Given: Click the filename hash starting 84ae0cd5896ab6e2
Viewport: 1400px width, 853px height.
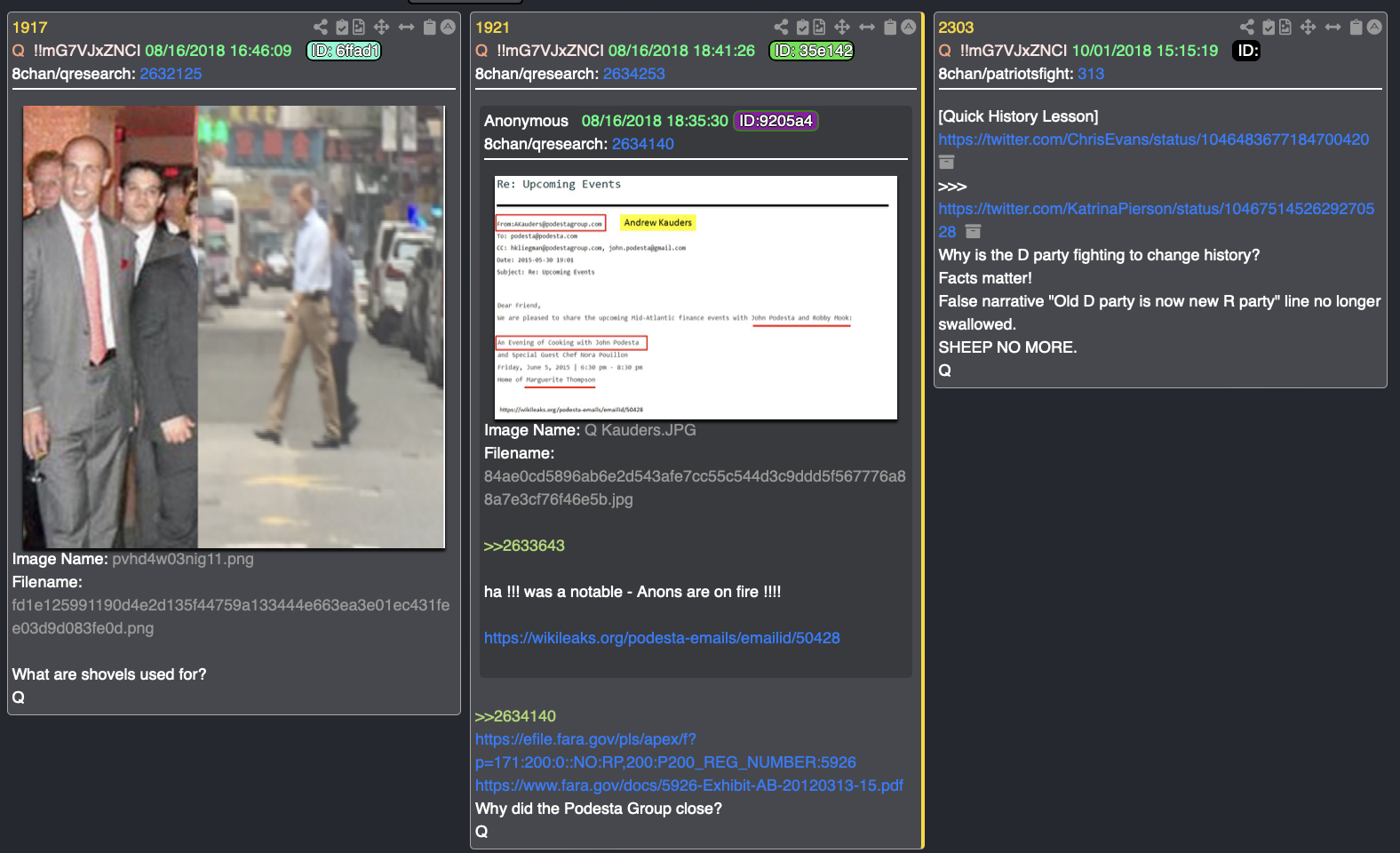Looking at the screenshot, I should click(x=695, y=488).
